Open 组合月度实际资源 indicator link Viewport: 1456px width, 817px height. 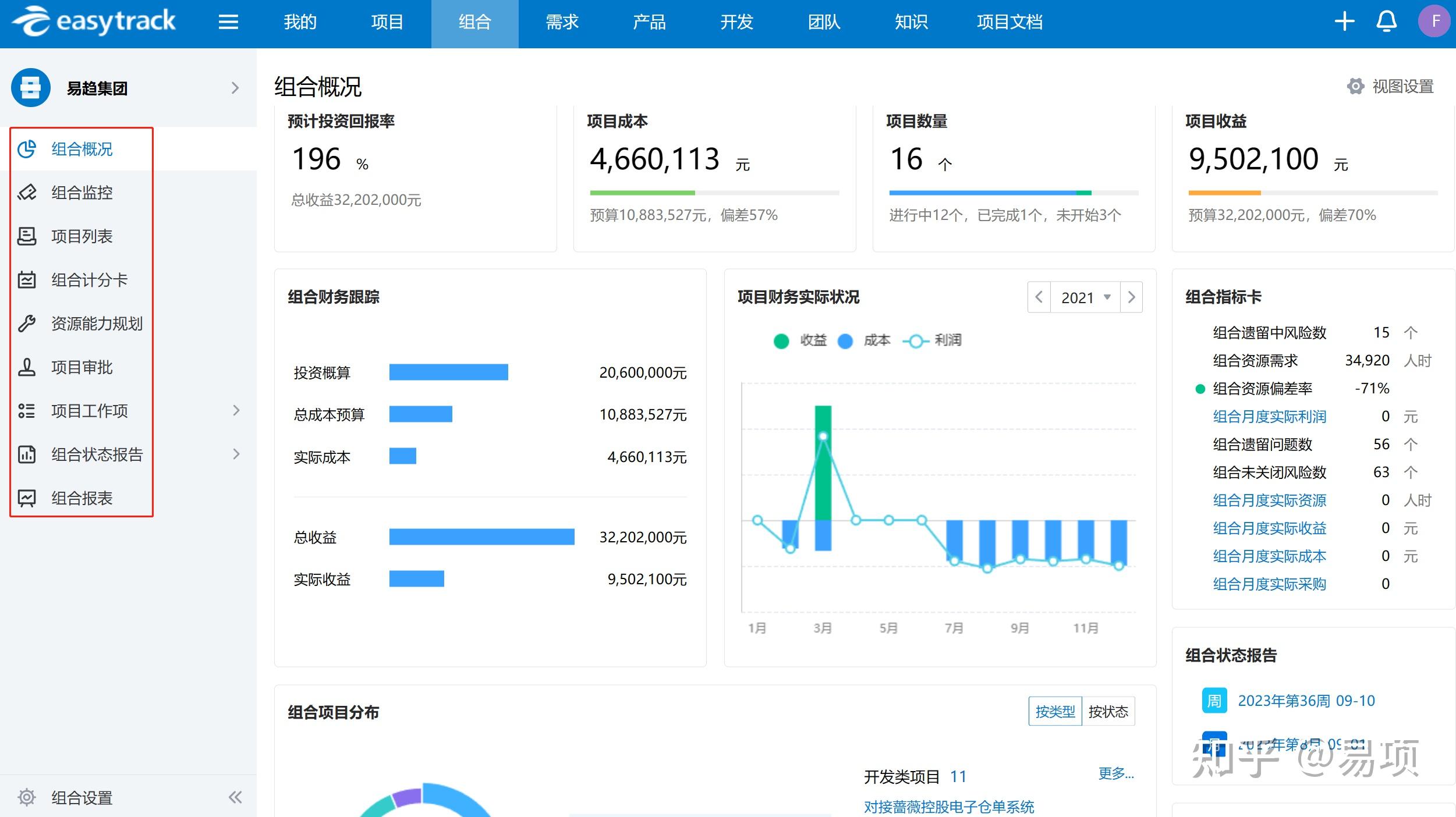point(1270,500)
